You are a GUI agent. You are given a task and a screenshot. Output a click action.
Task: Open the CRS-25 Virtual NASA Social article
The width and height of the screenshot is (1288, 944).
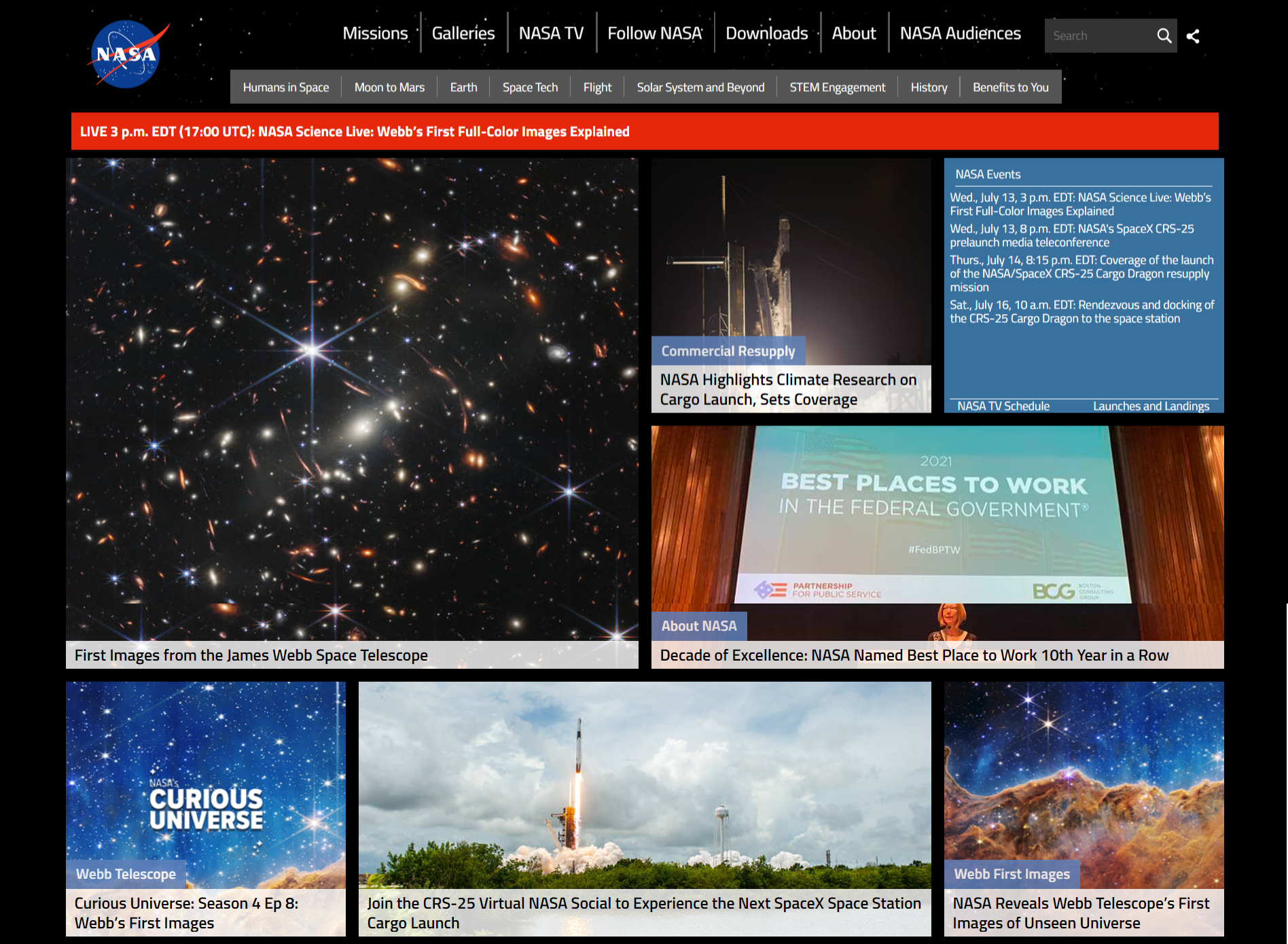point(644,913)
